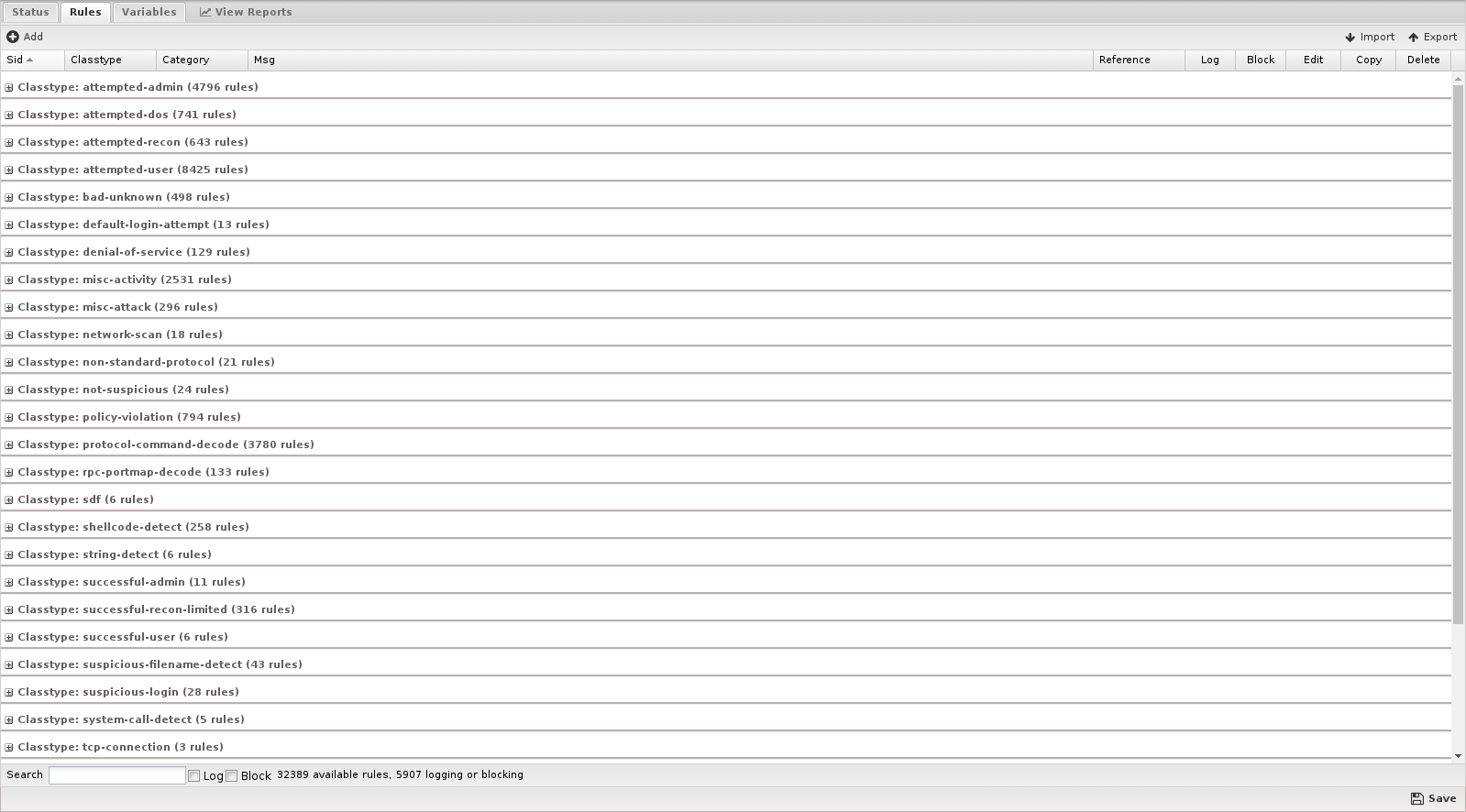This screenshot has width=1466, height=812.
Task: Expand the network-scan classtype group
Action: pyautogui.click(x=9, y=335)
